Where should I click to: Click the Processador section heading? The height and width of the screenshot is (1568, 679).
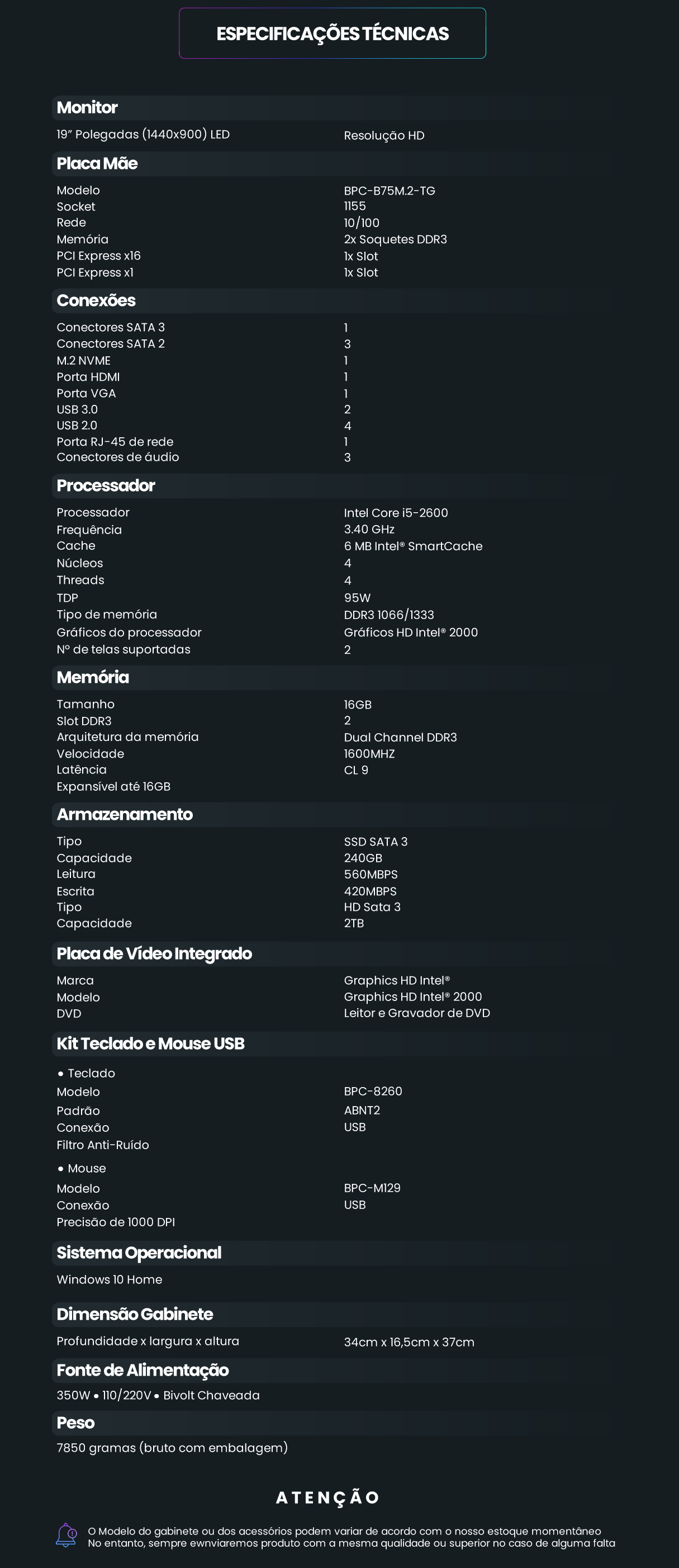click(106, 486)
